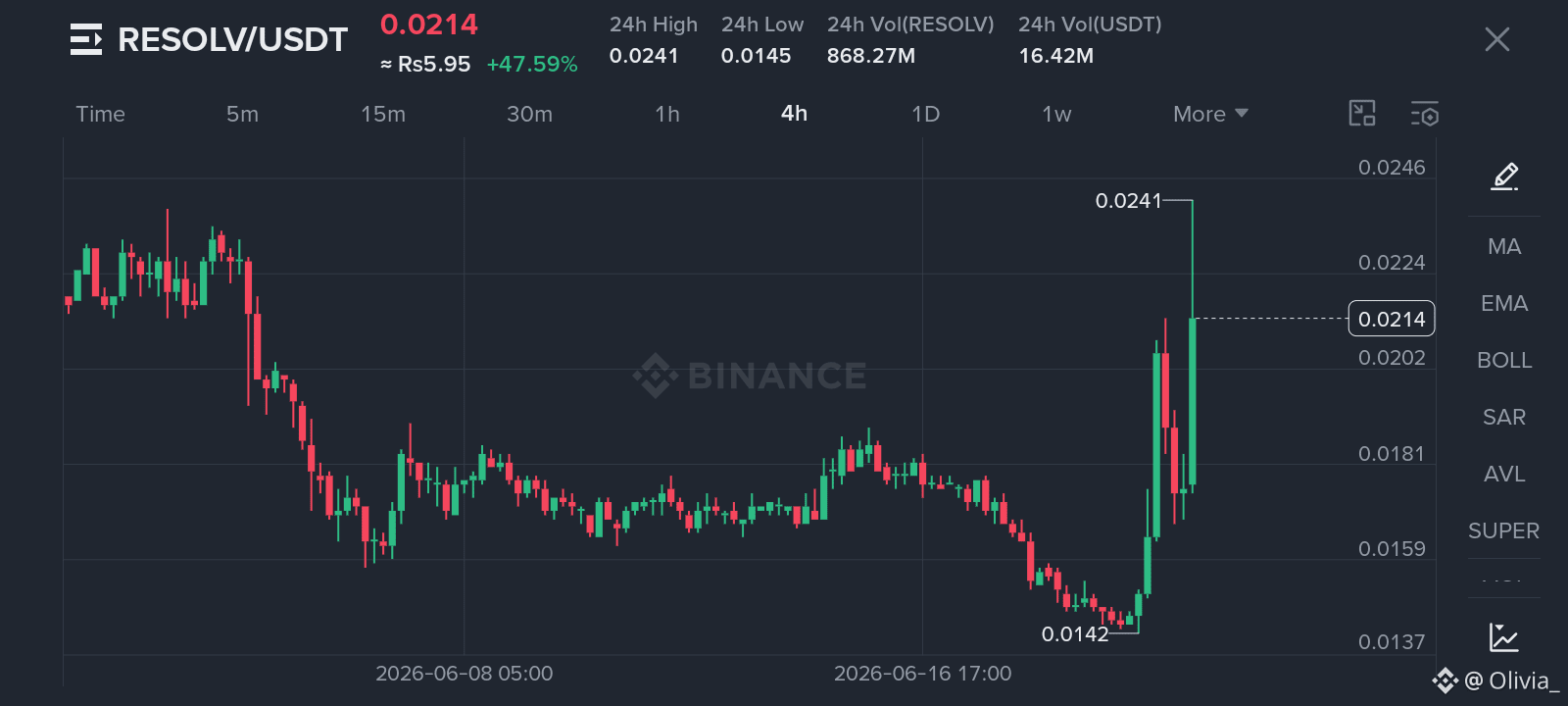Click the 24h Low label
Viewport: 1568px width, 706px height.
click(x=762, y=25)
